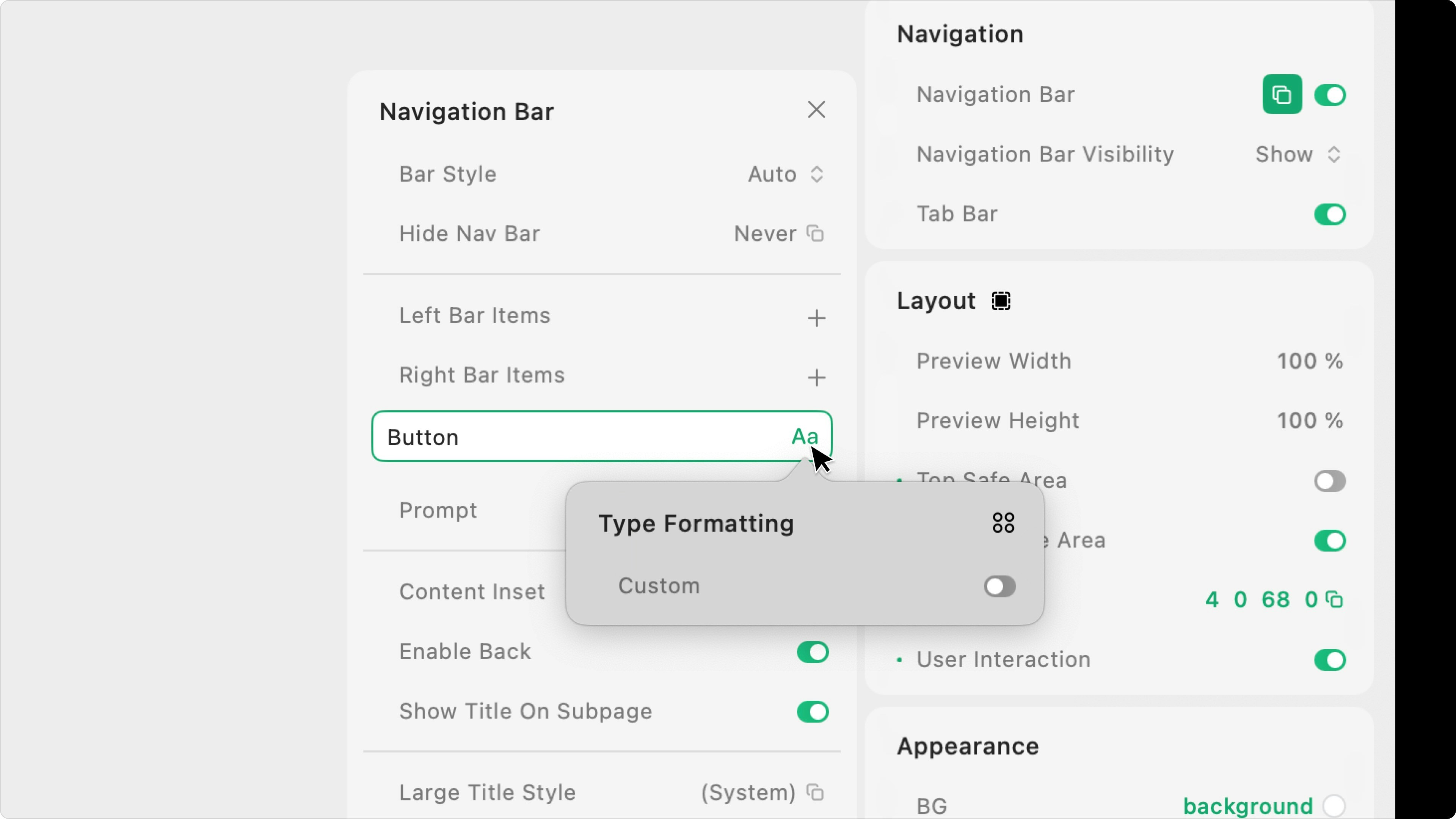Click the Layout frame icon
This screenshot has width=1456, height=819.
1001,301
